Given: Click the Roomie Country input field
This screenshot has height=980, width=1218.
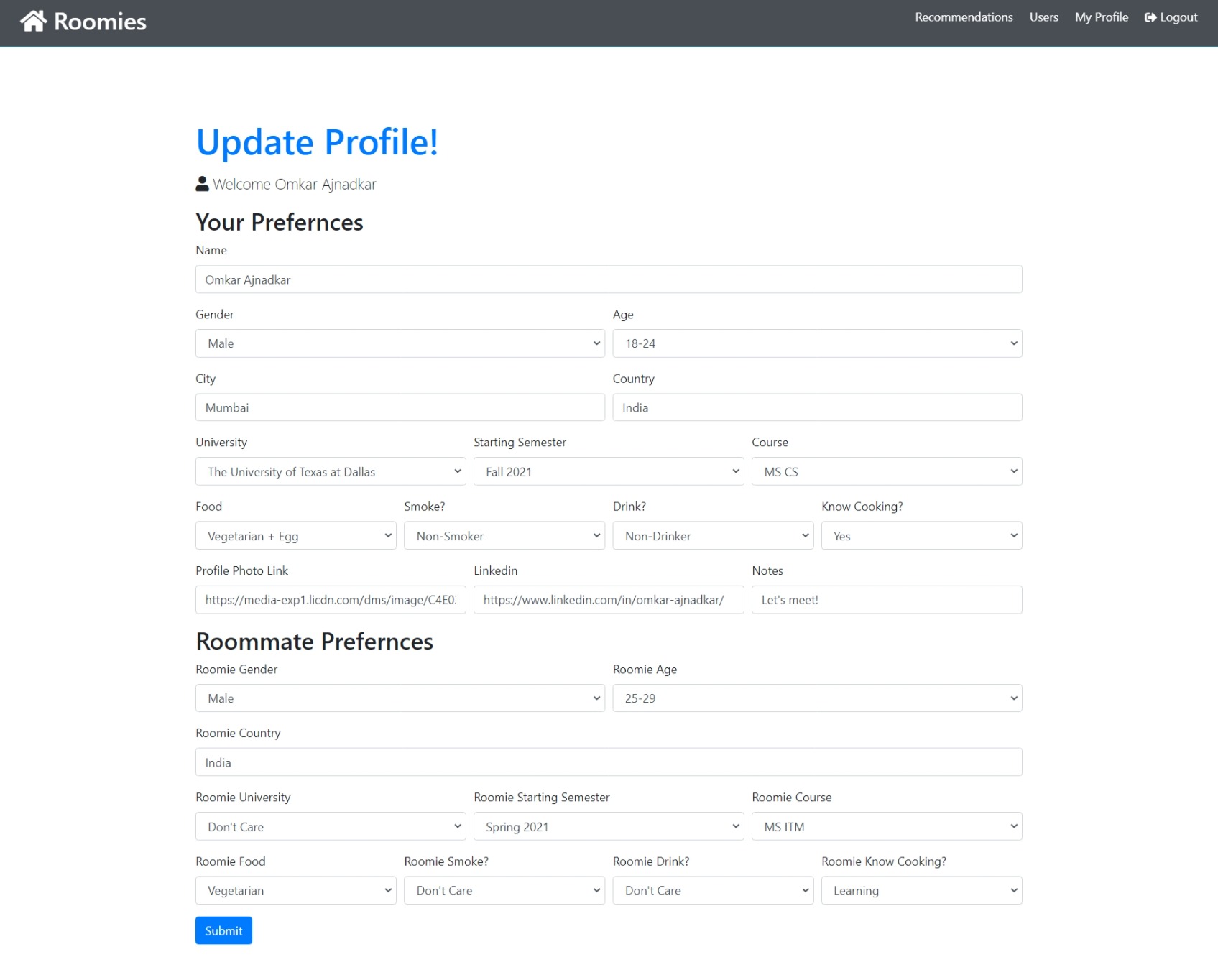Looking at the screenshot, I should [x=609, y=762].
